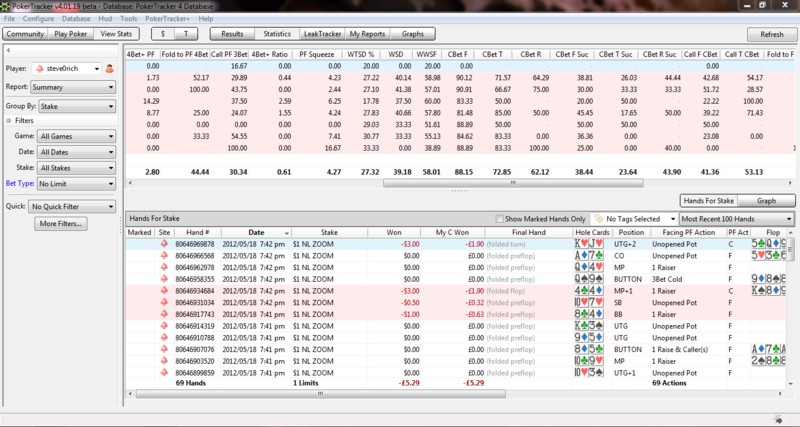Click the Refresh button

point(771,35)
